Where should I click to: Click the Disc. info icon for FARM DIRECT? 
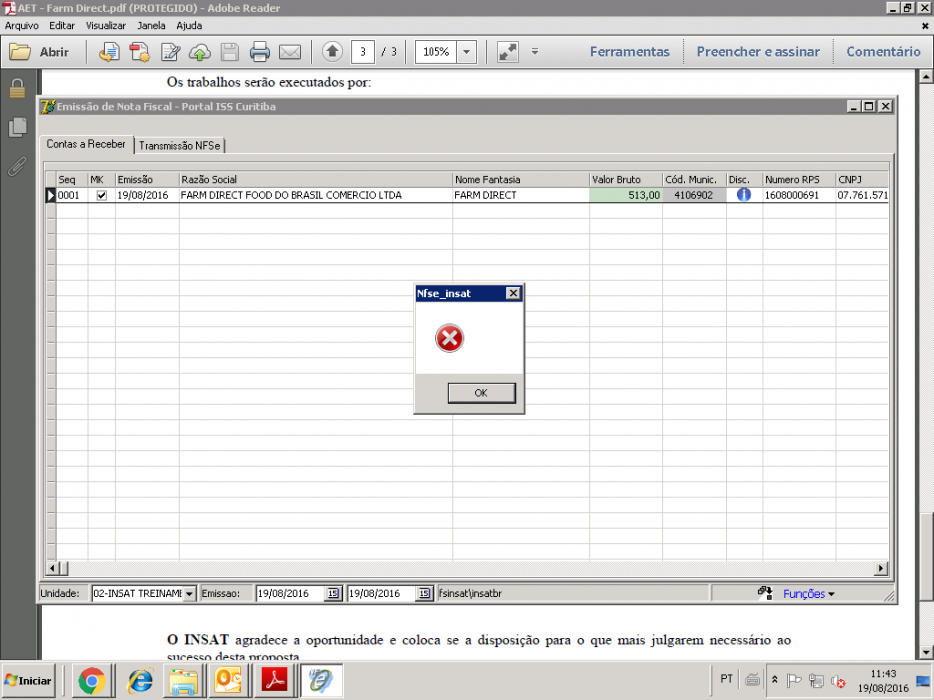[x=743, y=195]
